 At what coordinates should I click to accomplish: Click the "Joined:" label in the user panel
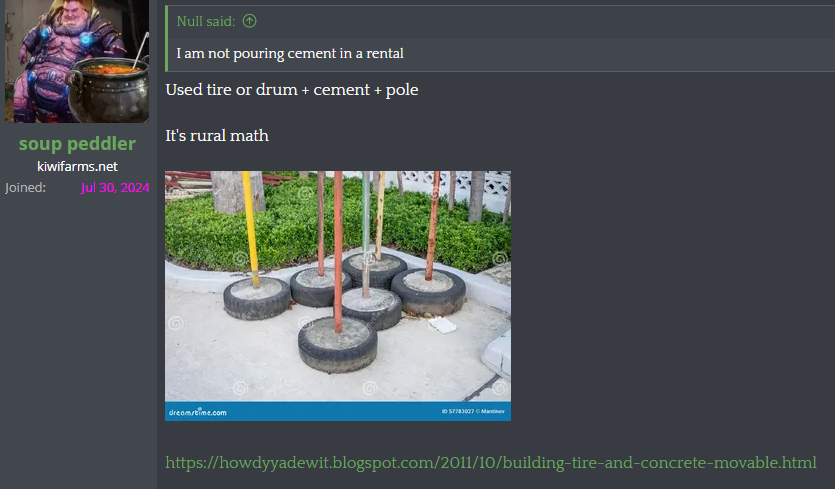pyautogui.click(x=26, y=188)
